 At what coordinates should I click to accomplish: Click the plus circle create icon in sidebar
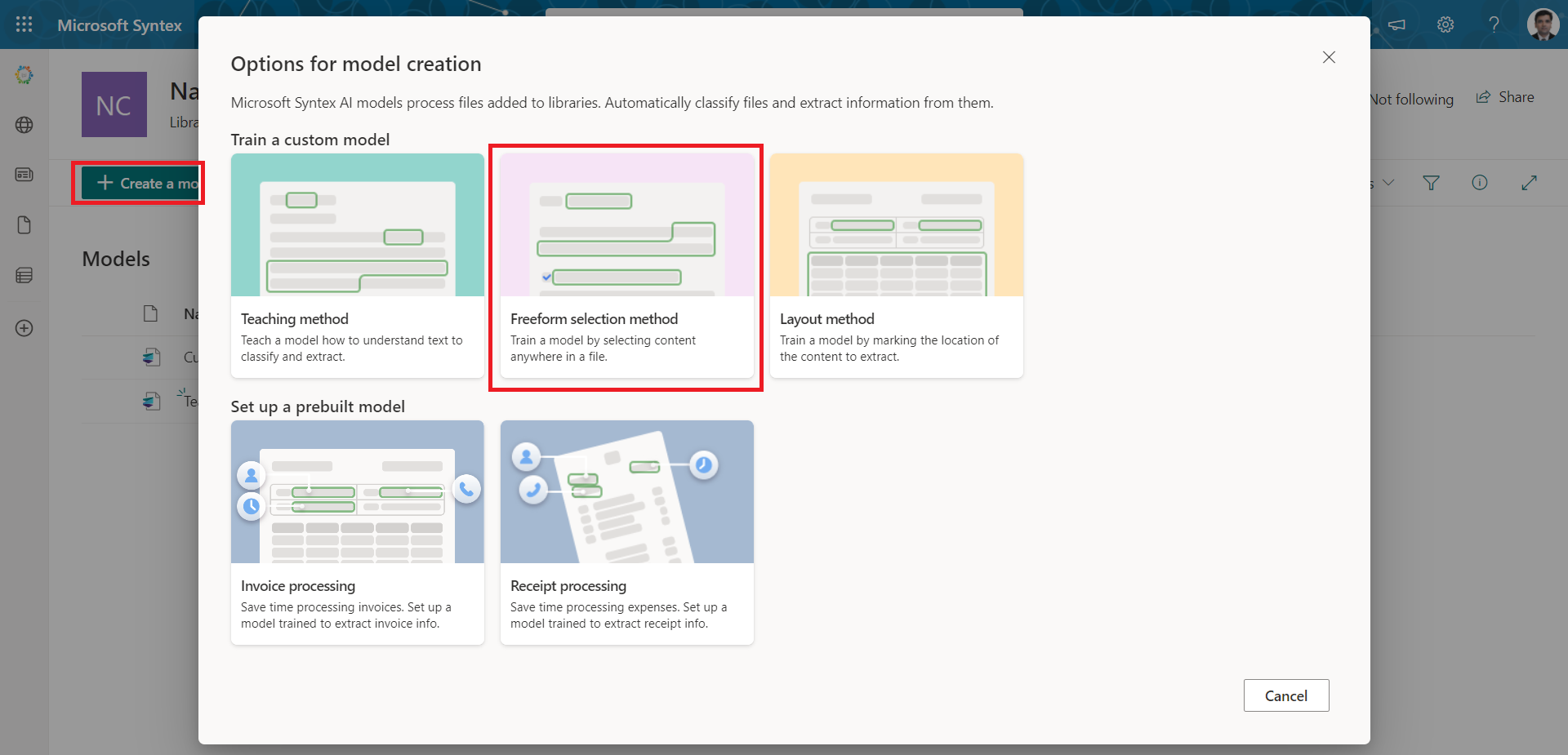(24, 328)
